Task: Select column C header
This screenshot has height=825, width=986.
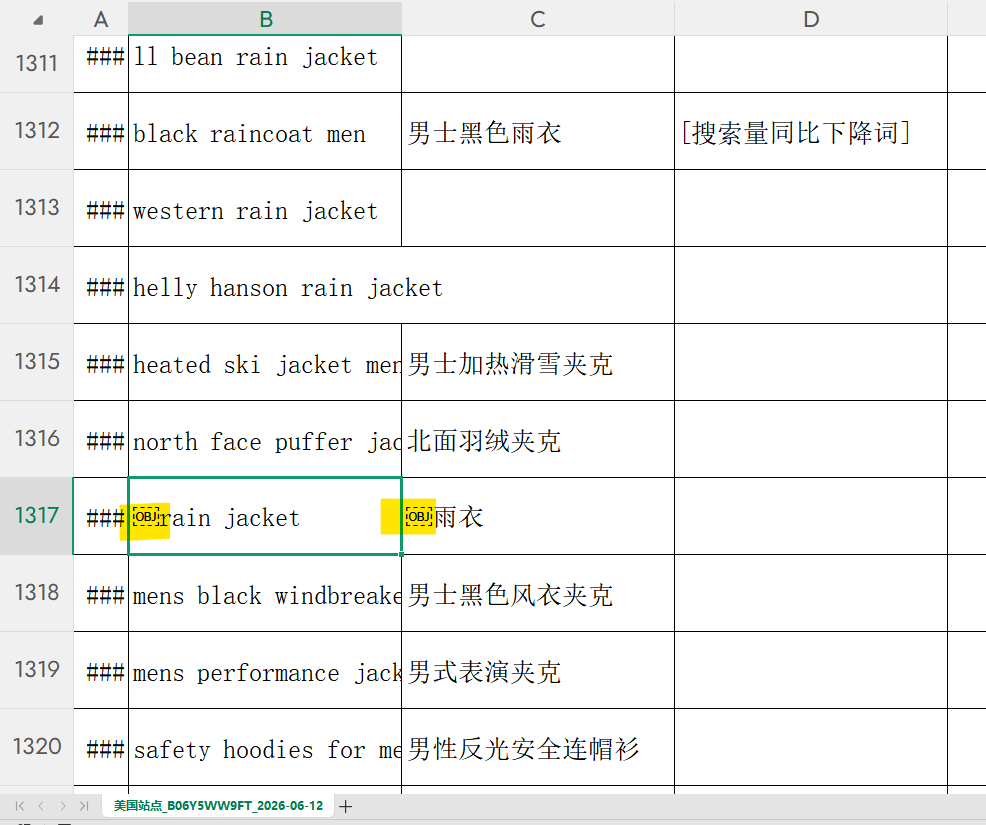Action: click(538, 19)
